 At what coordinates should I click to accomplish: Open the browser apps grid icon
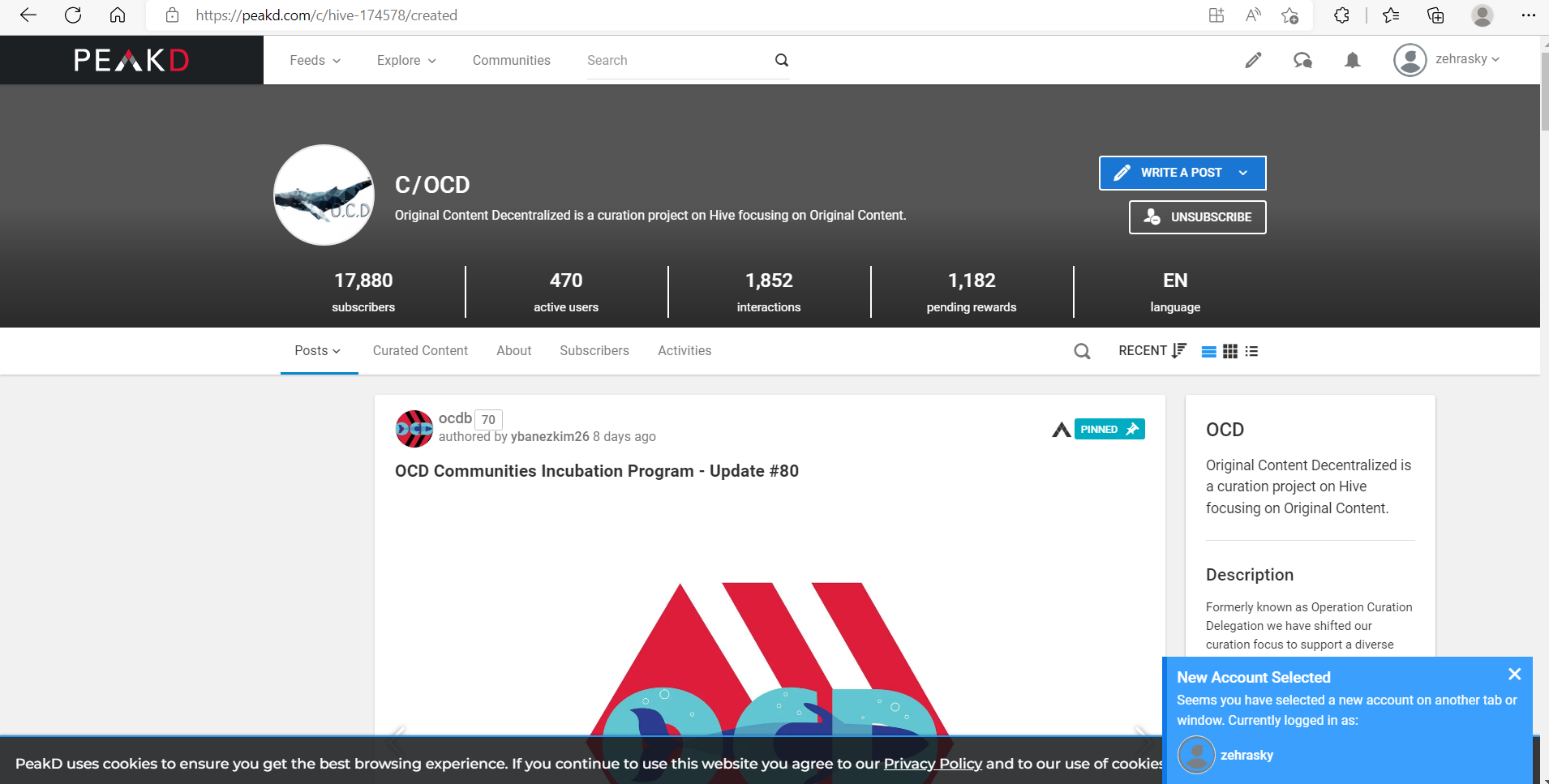1216,15
